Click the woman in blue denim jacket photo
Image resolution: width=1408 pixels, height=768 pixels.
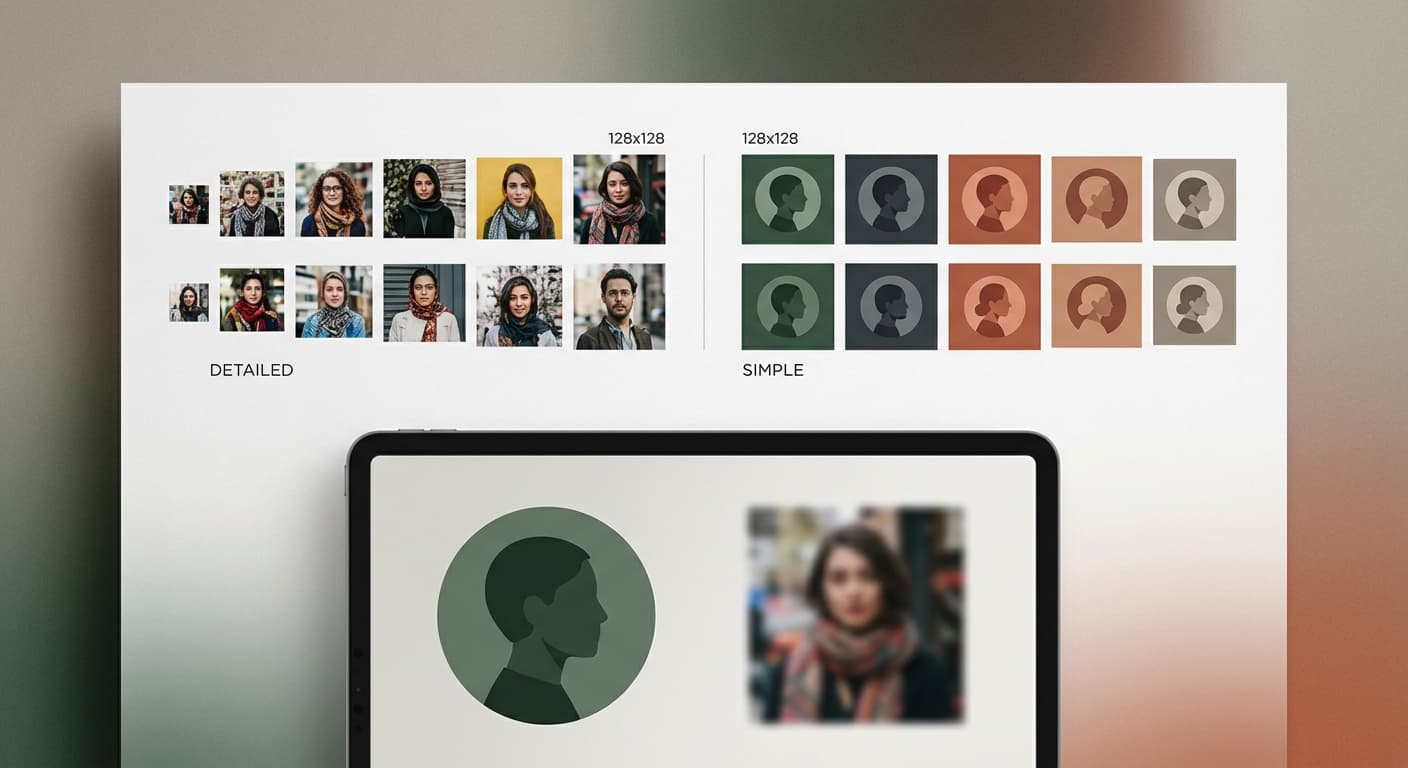point(334,301)
